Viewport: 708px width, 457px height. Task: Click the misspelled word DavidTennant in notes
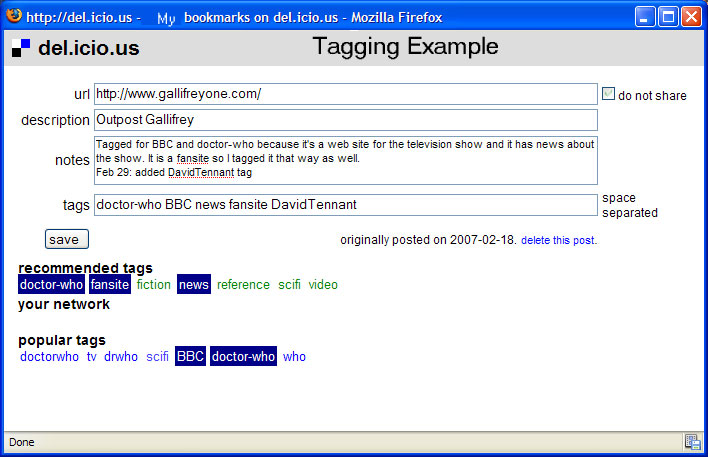point(201,173)
